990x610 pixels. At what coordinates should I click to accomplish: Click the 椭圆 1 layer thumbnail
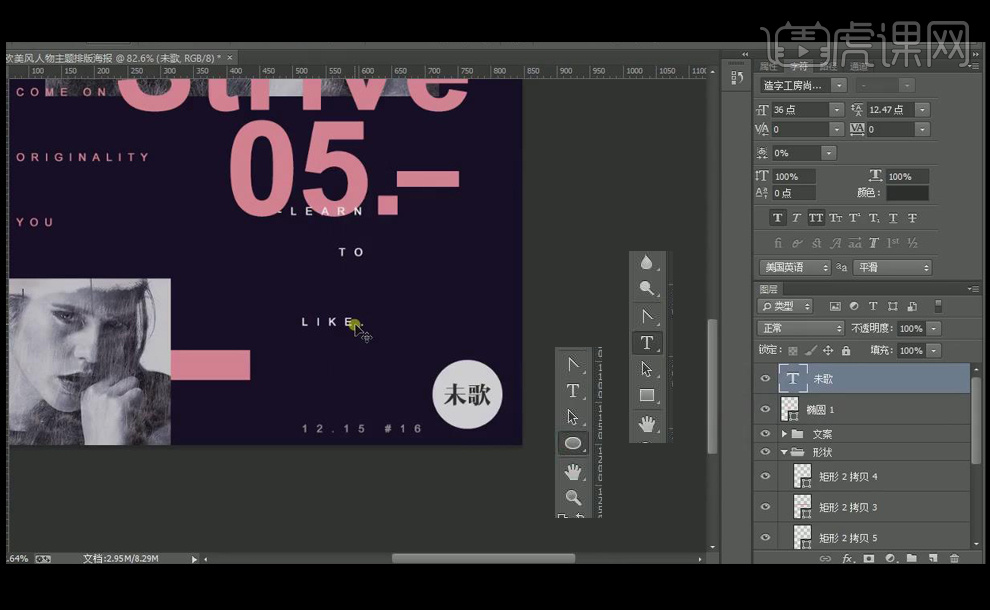tap(790, 409)
